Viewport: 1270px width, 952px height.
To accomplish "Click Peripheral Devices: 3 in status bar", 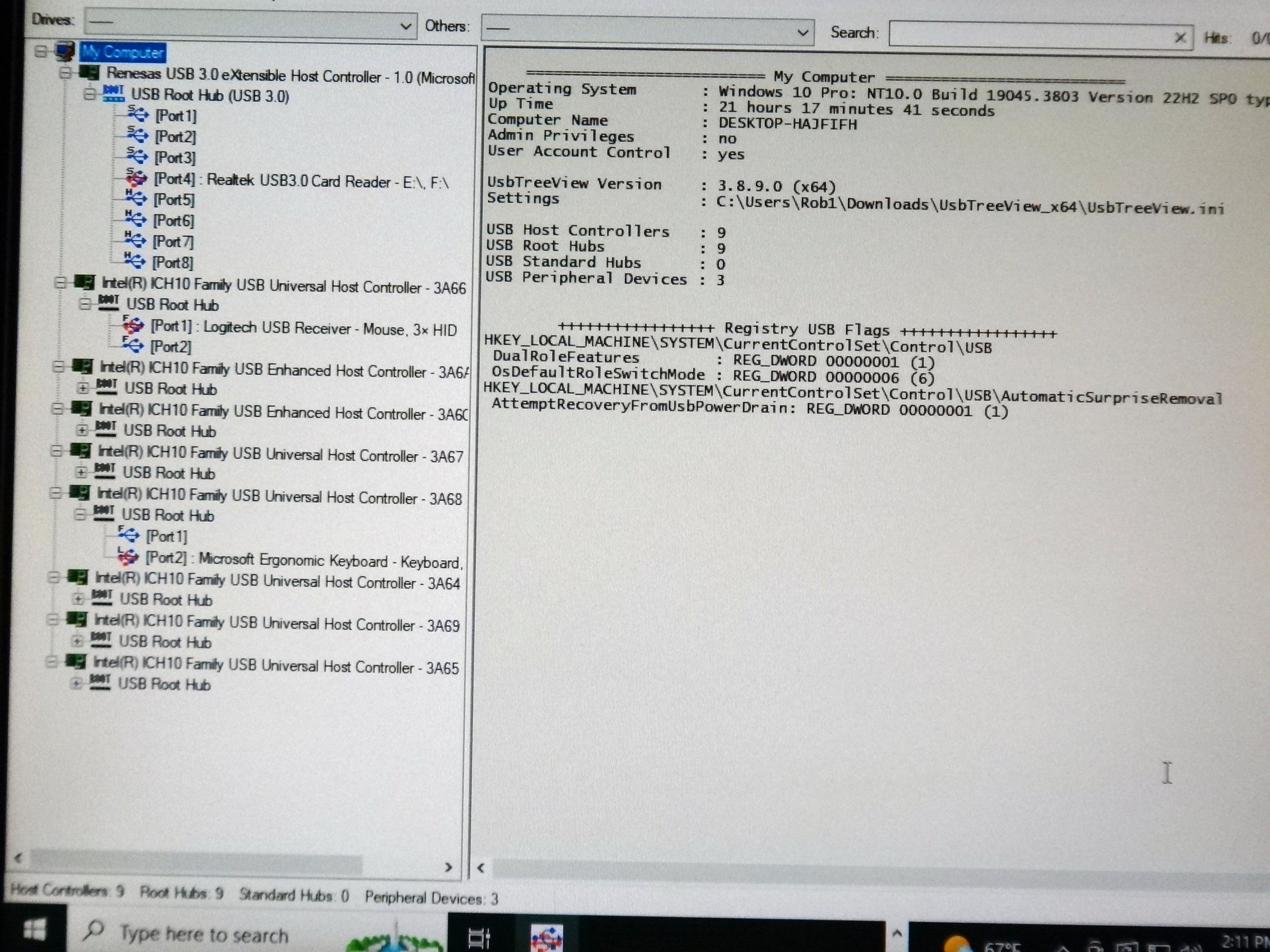I will 431,898.
